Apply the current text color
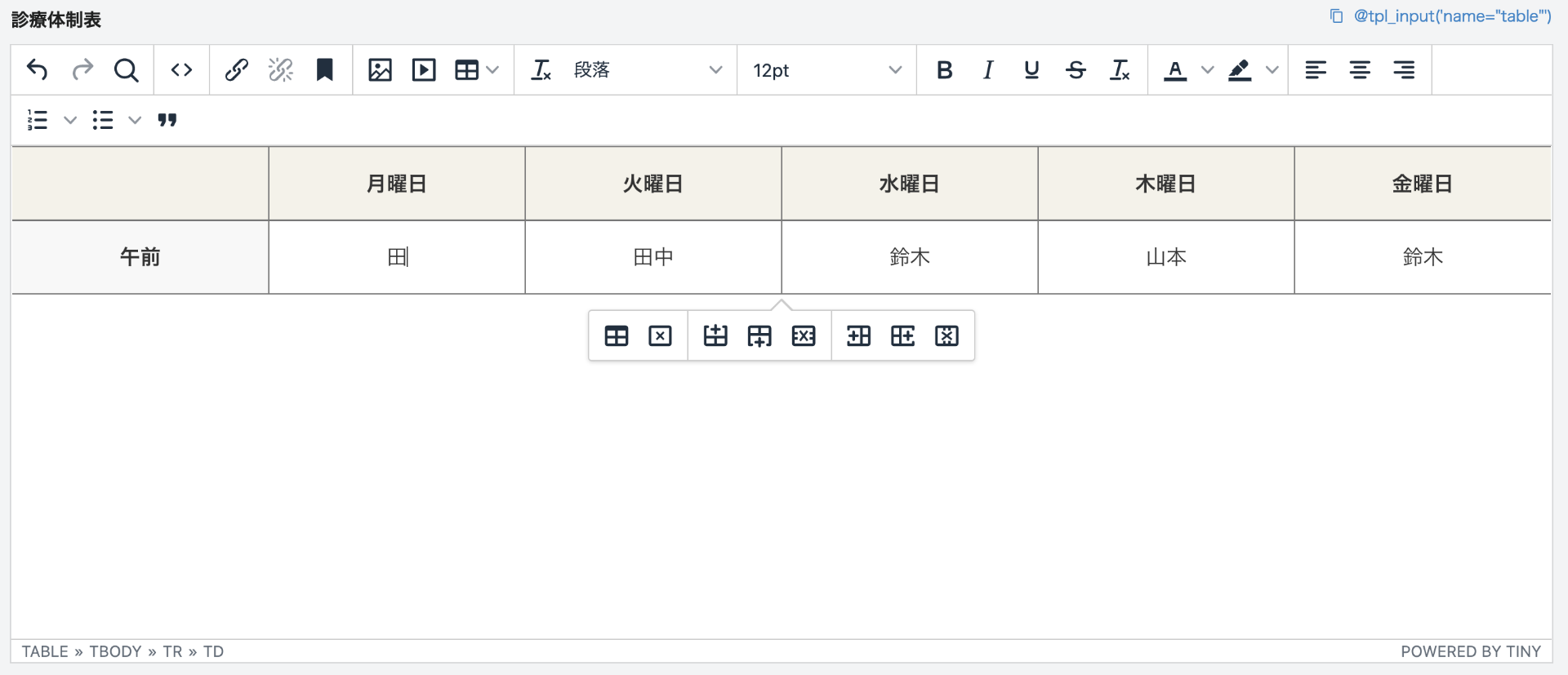Image resolution: width=1568 pixels, height=675 pixels. pos(1175,70)
